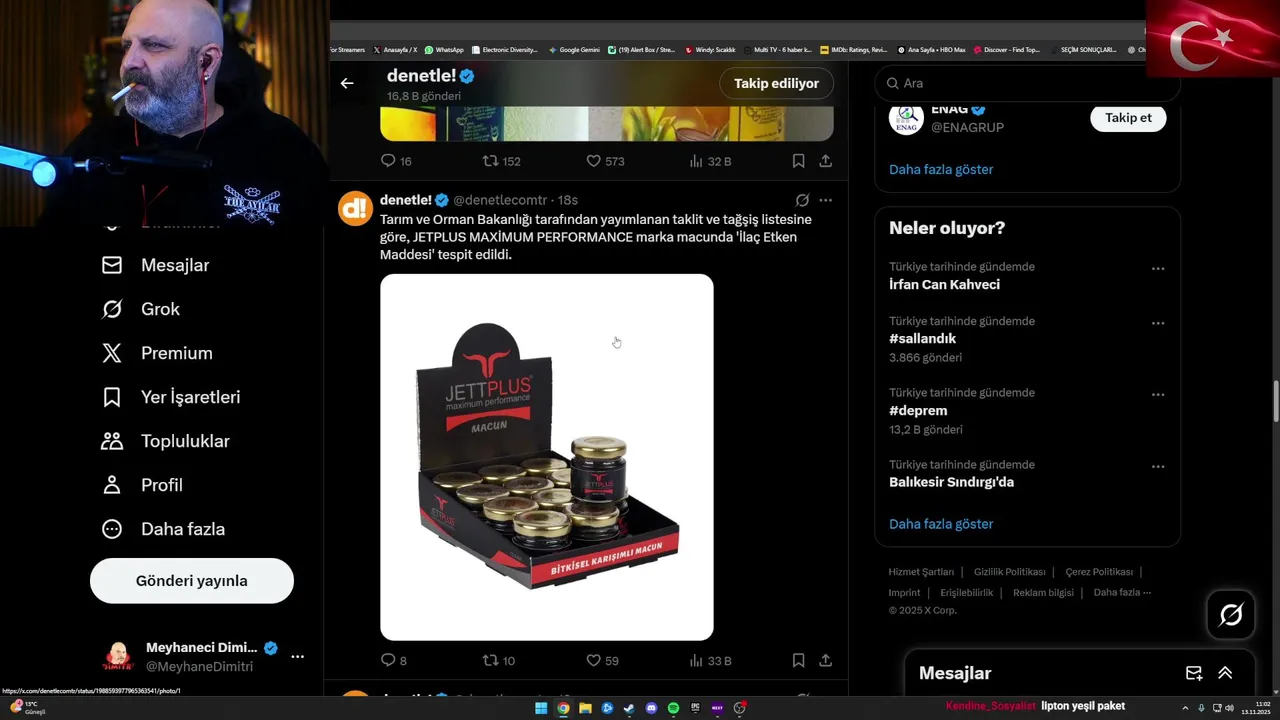This screenshot has width=1280, height=720.
Task: Open the Gizlilik Politikası footer link
Action: [x=1010, y=572]
